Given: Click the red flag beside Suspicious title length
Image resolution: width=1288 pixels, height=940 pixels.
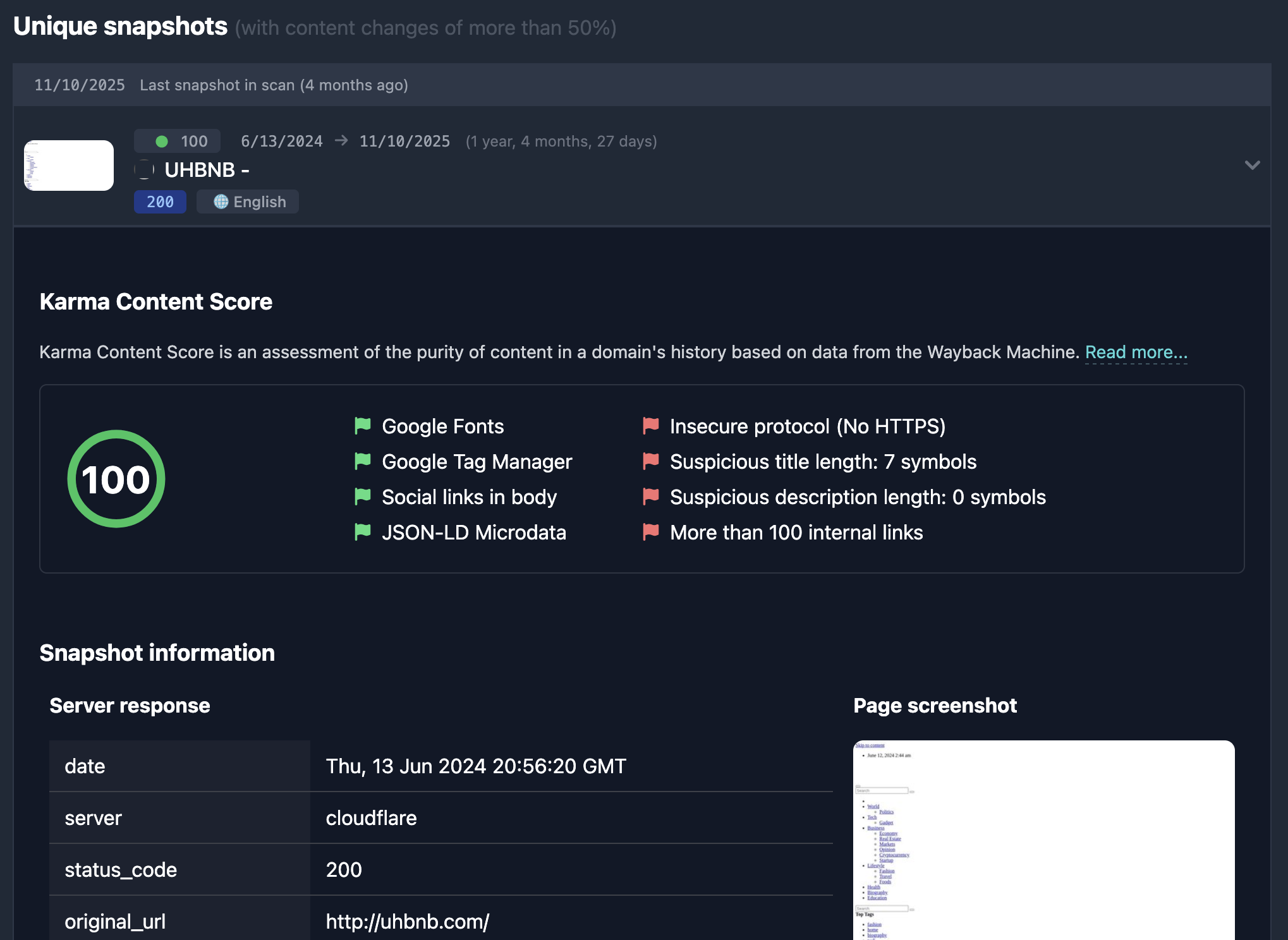Looking at the screenshot, I should tap(650, 462).
